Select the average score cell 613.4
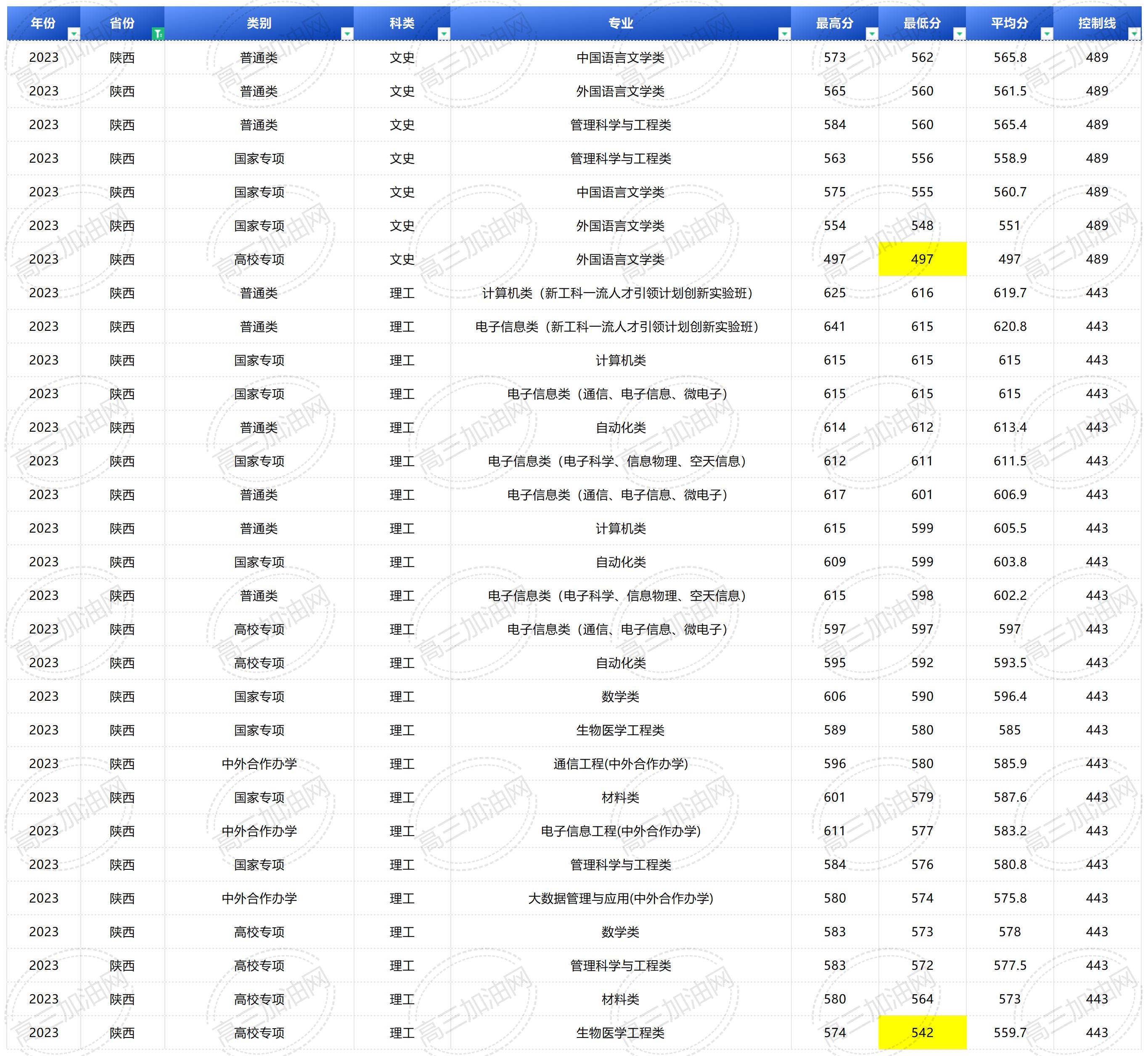 click(1010, 427)
